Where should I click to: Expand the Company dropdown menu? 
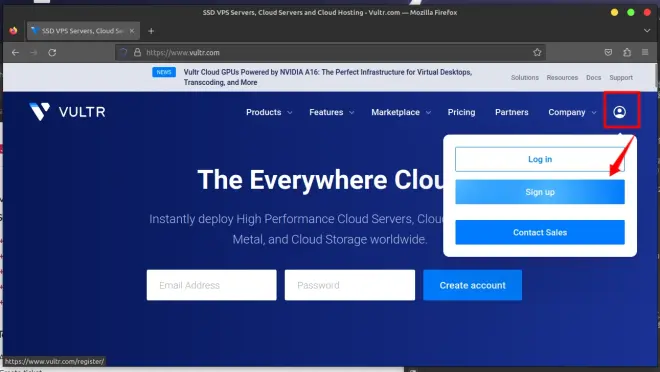(572, 112)
